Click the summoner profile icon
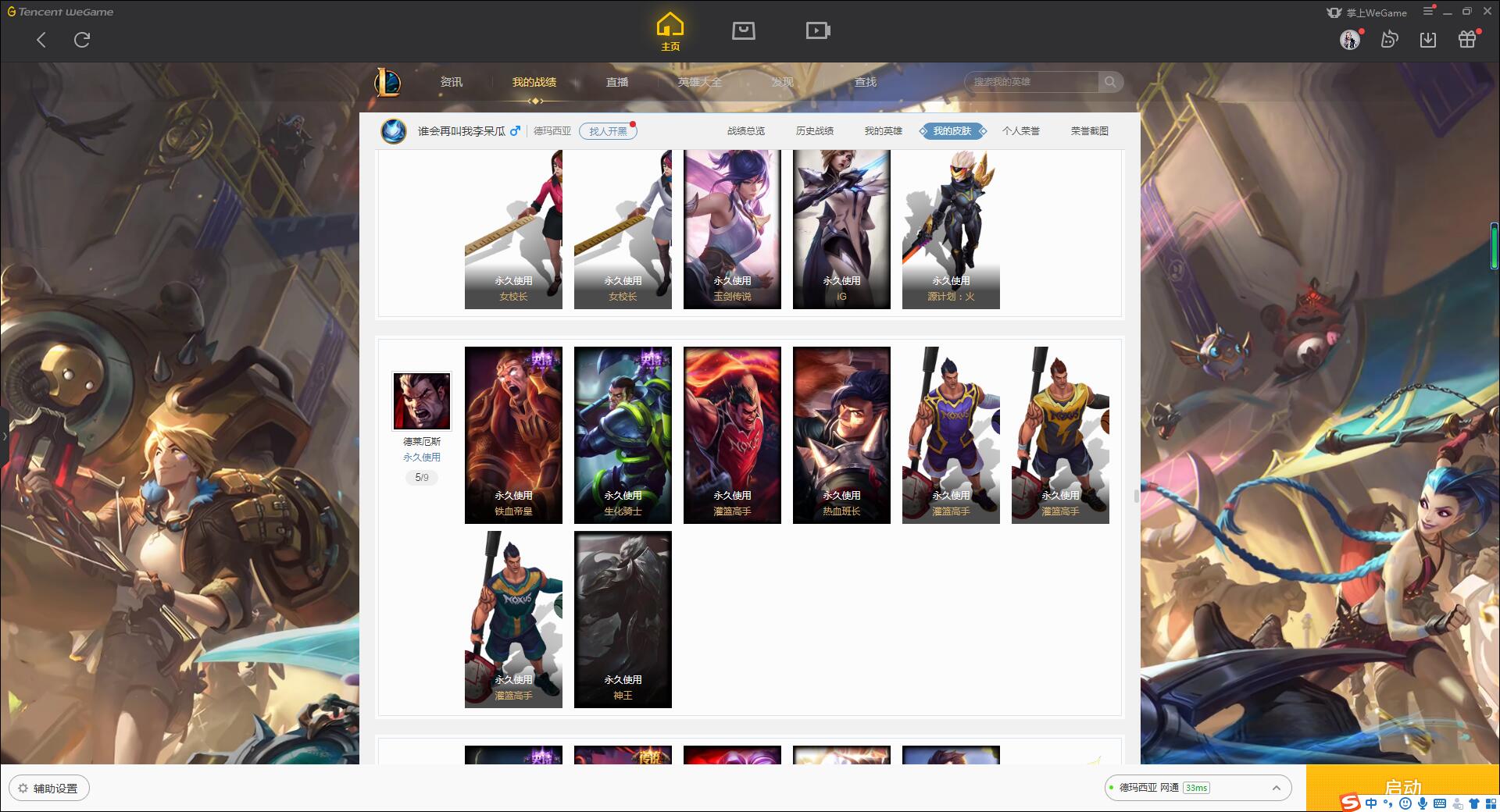 click(x=394, y=131)
